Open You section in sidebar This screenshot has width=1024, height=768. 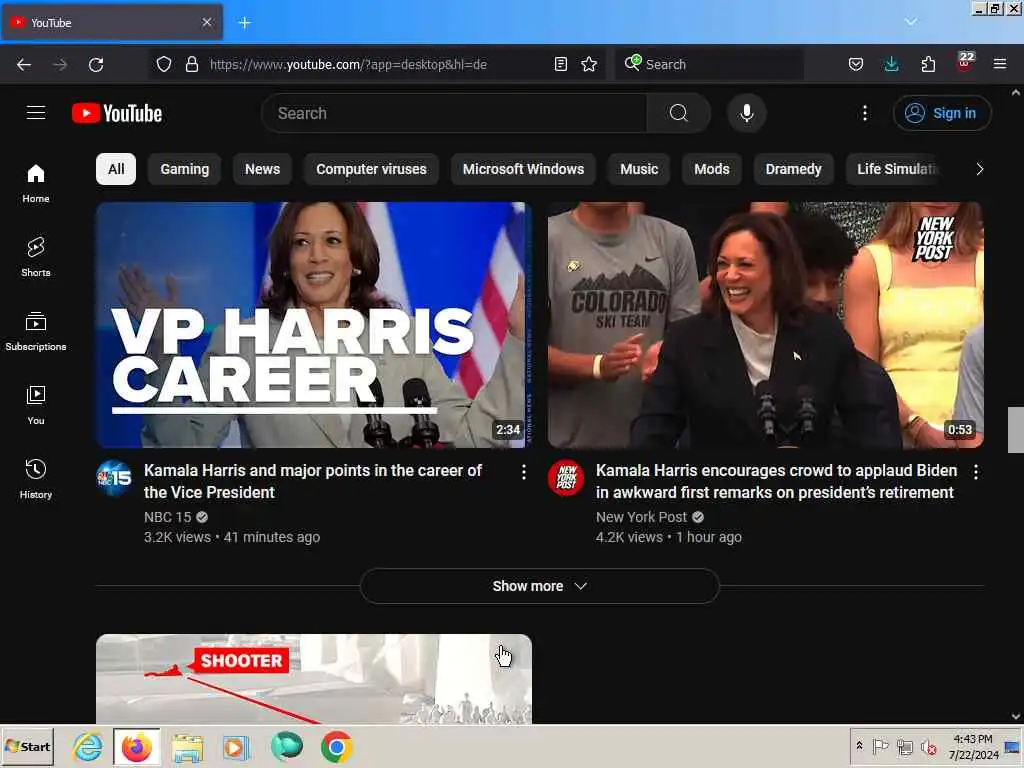[x=36, y=405]
